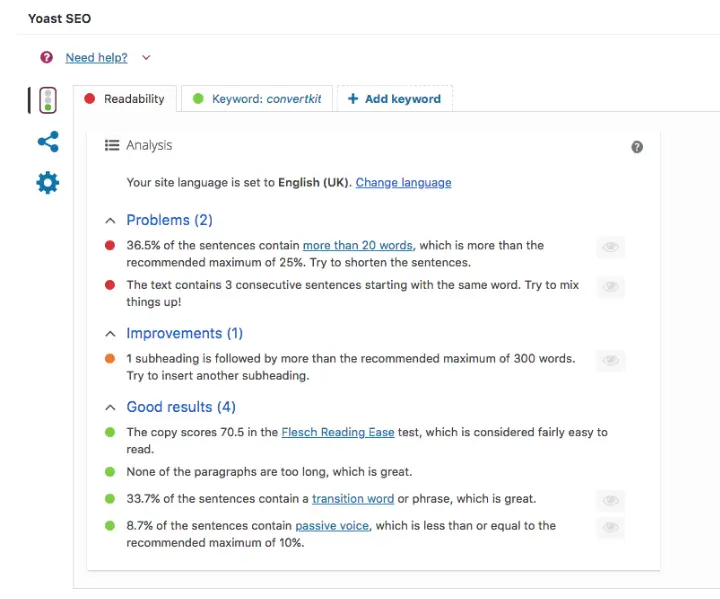Click the Change language link
The image size is (720, 599).
(403, 183)
